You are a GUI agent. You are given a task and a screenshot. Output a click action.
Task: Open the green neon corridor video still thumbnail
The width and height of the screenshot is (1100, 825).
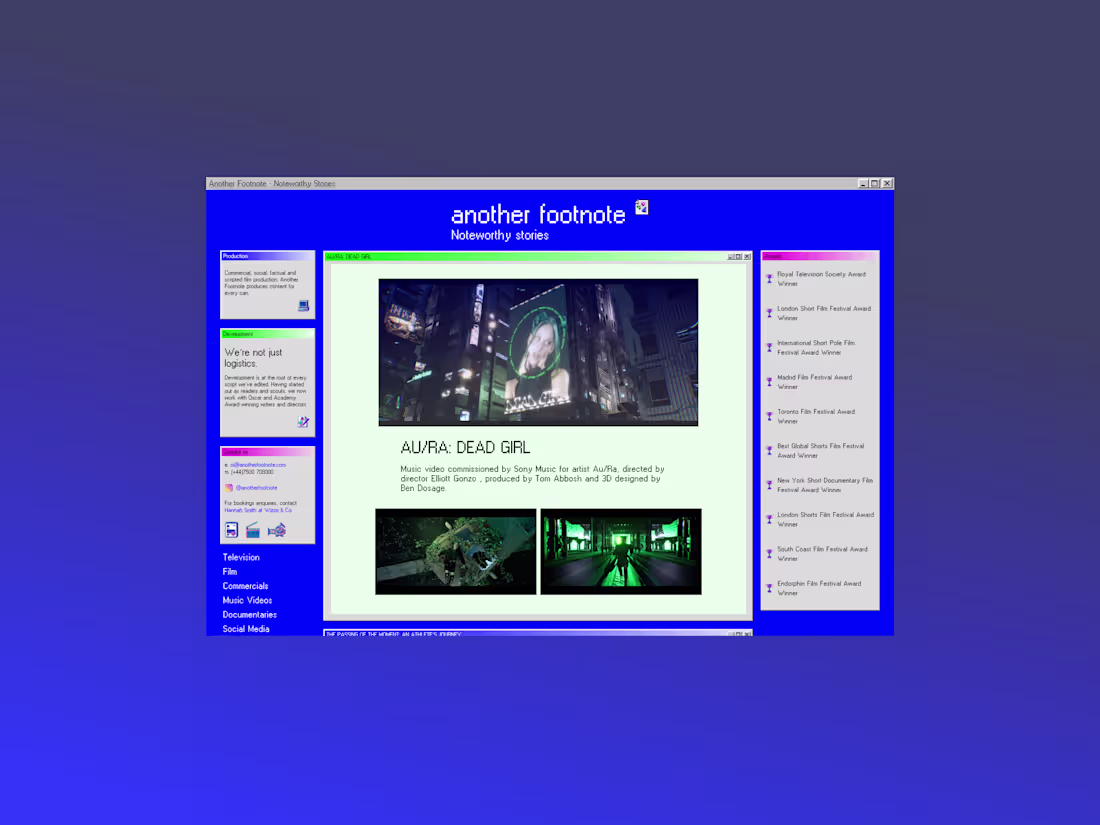621,551
